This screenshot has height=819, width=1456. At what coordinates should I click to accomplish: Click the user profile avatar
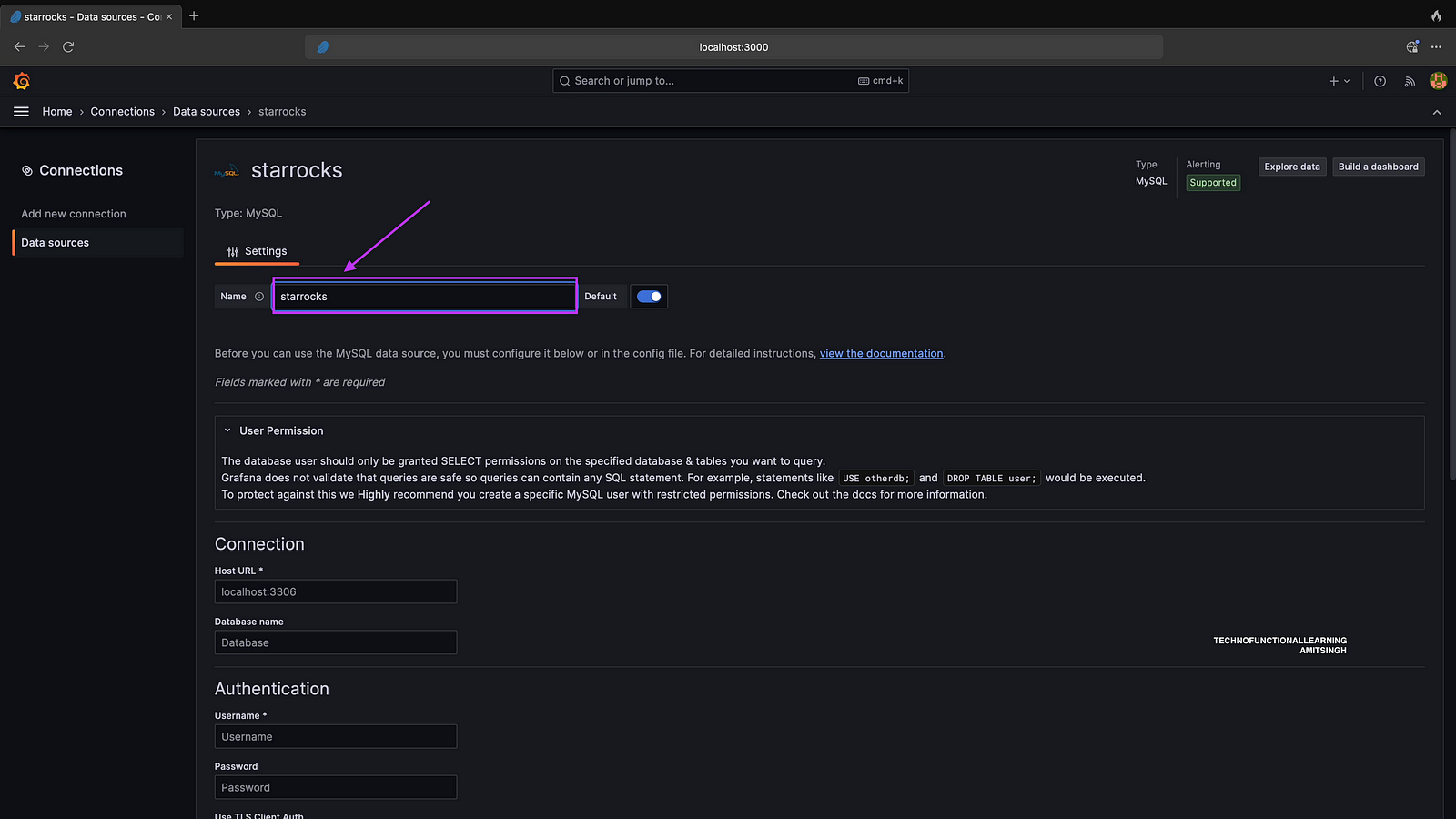point(1438,81)
